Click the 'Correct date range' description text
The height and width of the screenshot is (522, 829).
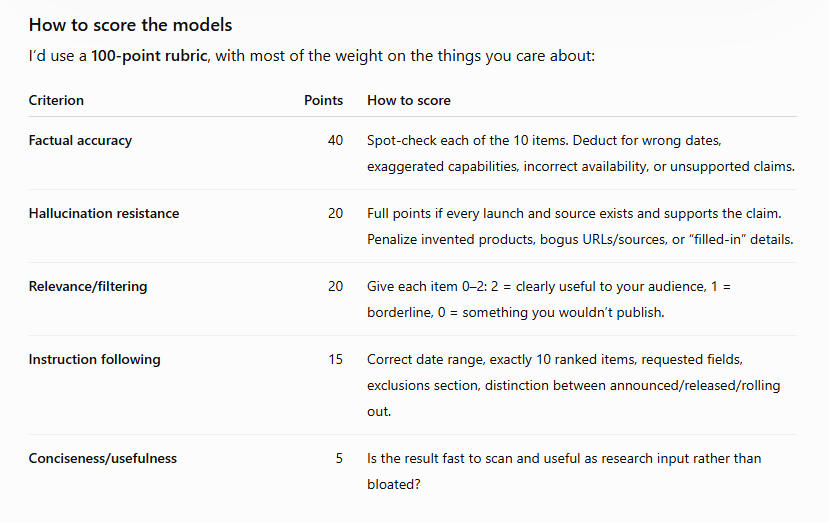click(x=574, y=385)
